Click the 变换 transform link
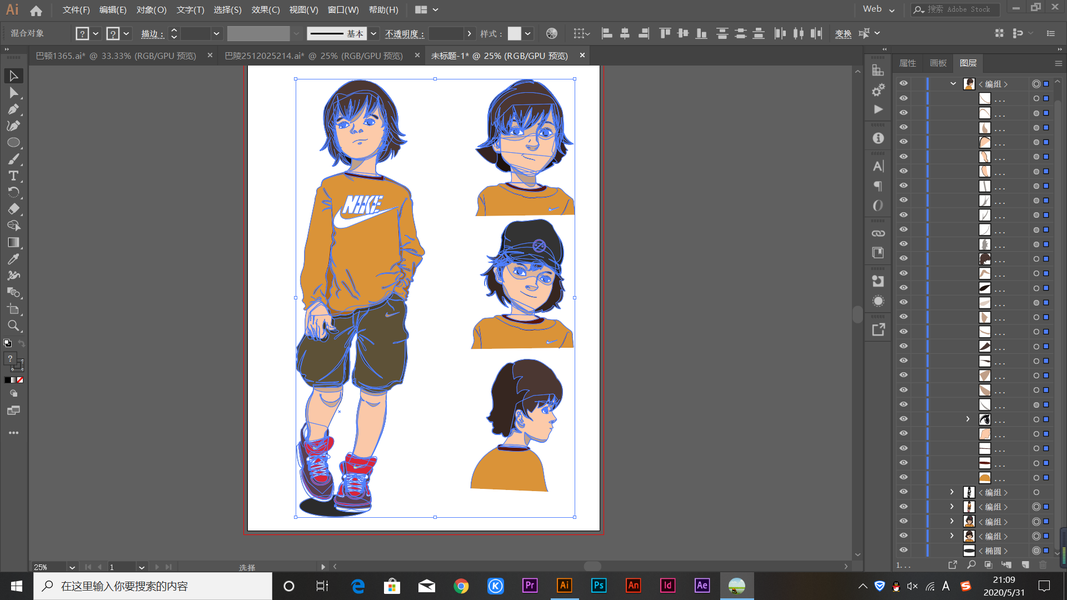1067x600 pixels. coord(843,33)
